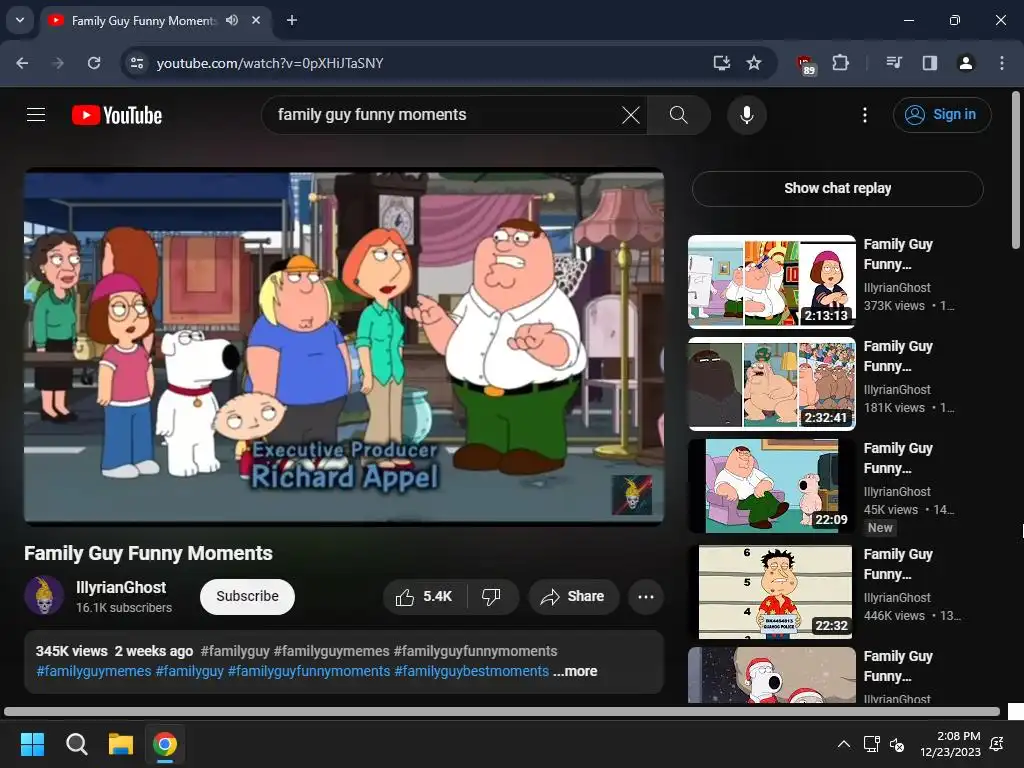Open the extension with 89 badge
This screenshot has width=1024, height=768.
pos(806,64)
